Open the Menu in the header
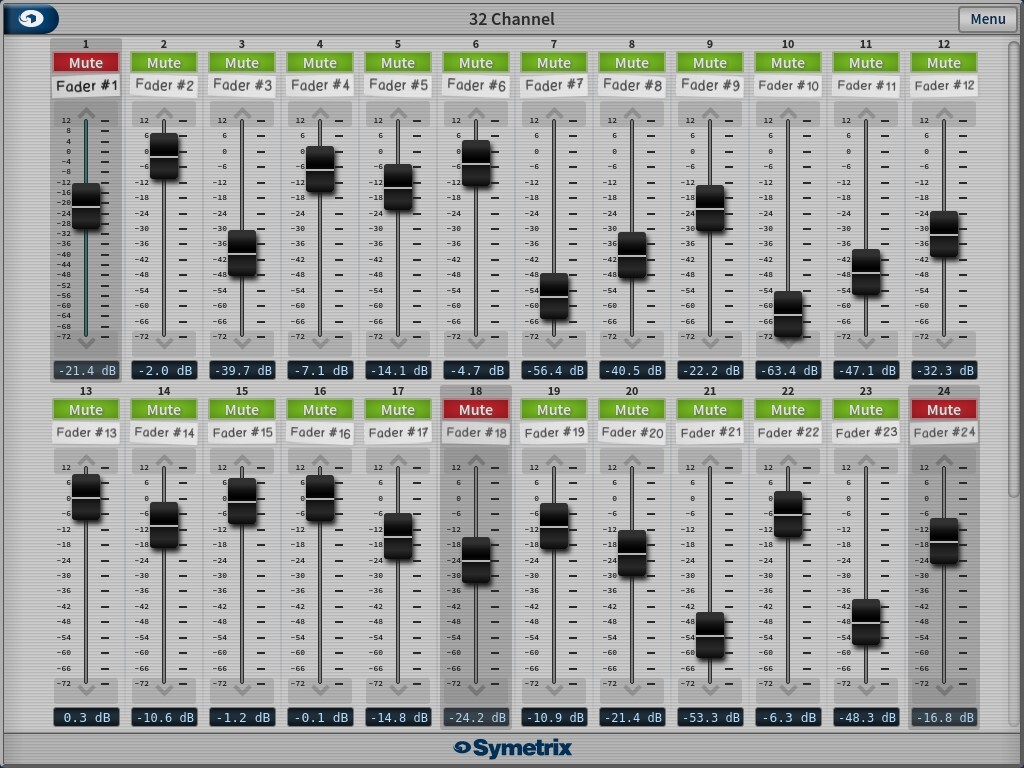 [987, 19]
